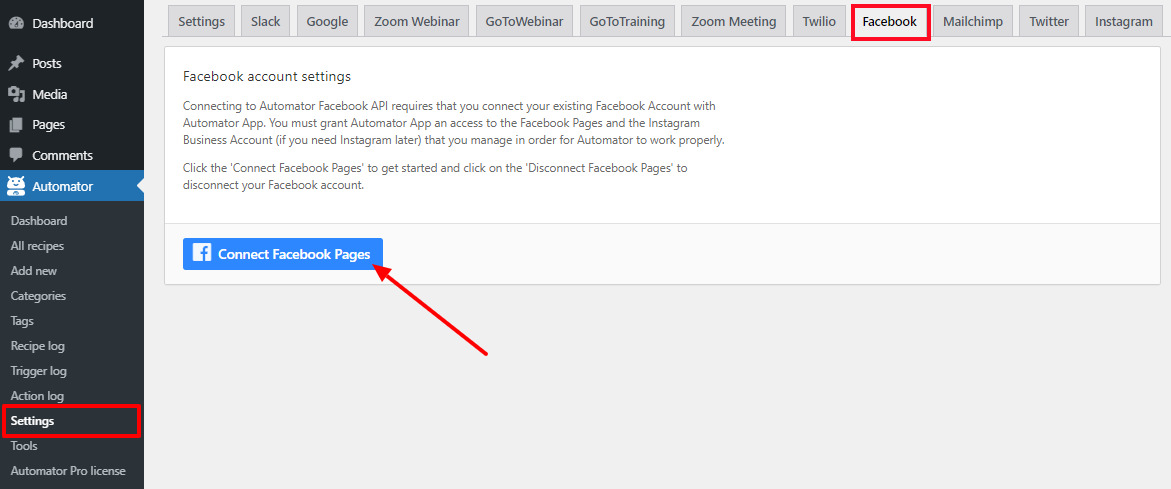Click the Posts pushpin icon
The height and width of the screenshot is (489, 1171).
coord(16,63)
